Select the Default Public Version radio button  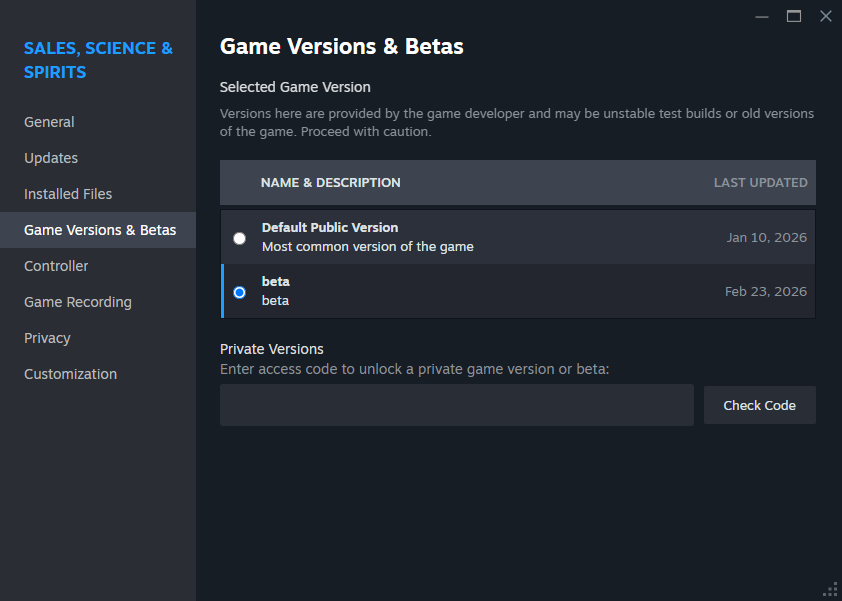[239, 238]
